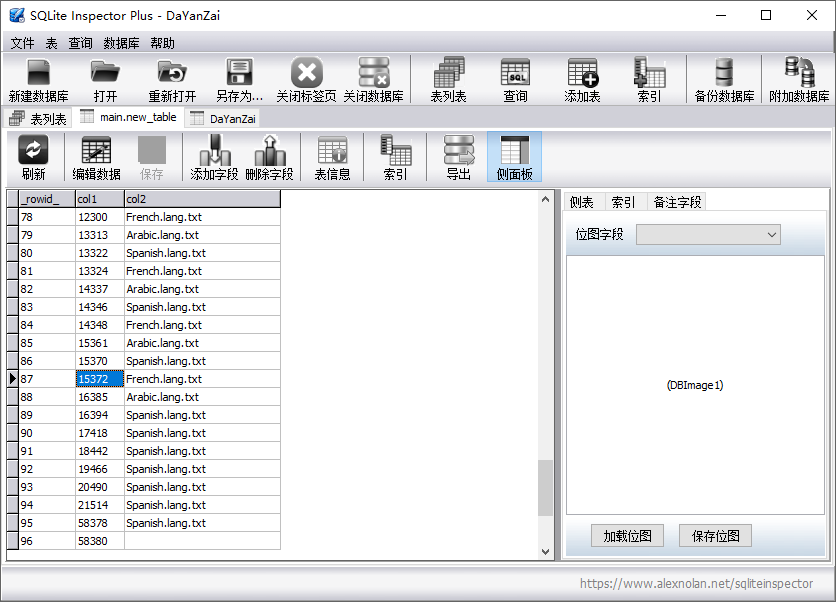This screenshot has height=602, width=836.
Task: Create a new database with 新建数据库 icon
Action: click(x=38, y=78)
